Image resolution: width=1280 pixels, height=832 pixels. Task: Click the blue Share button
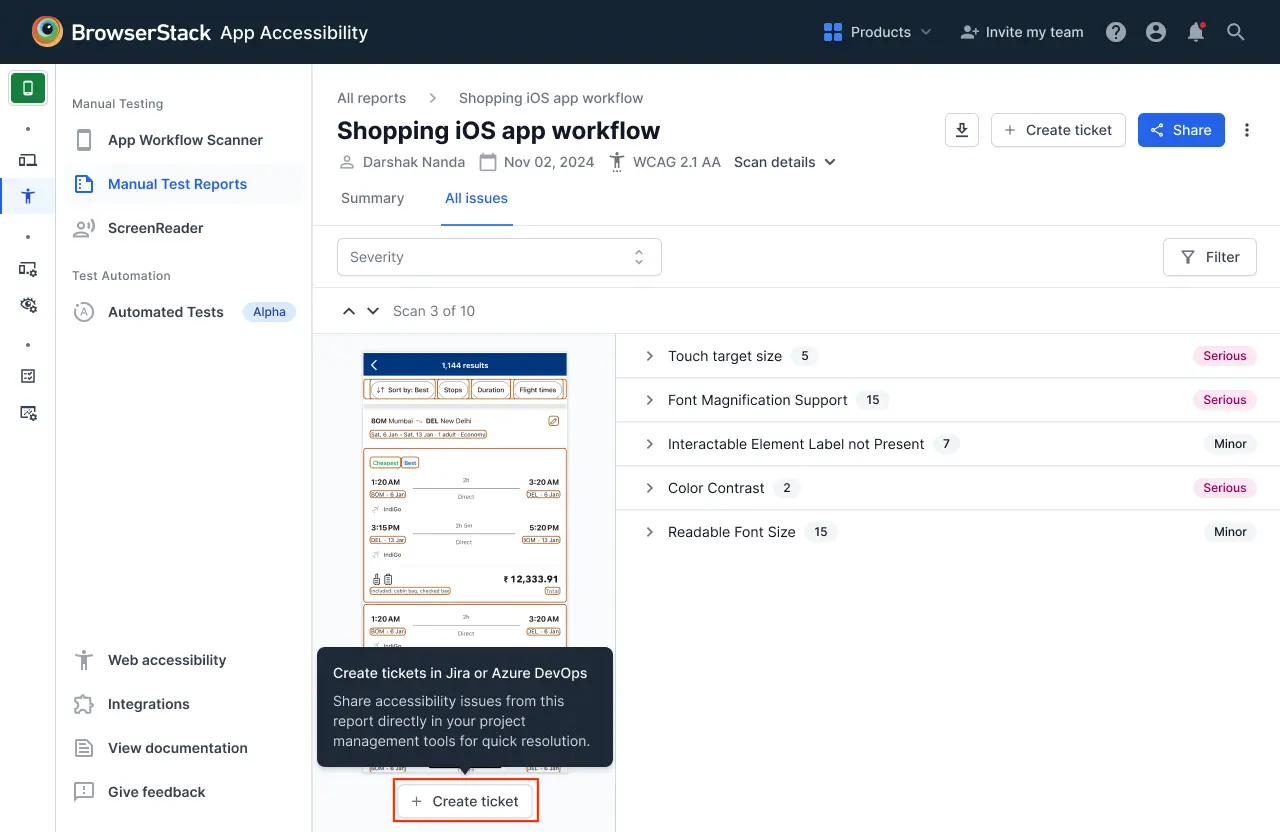1181,130
